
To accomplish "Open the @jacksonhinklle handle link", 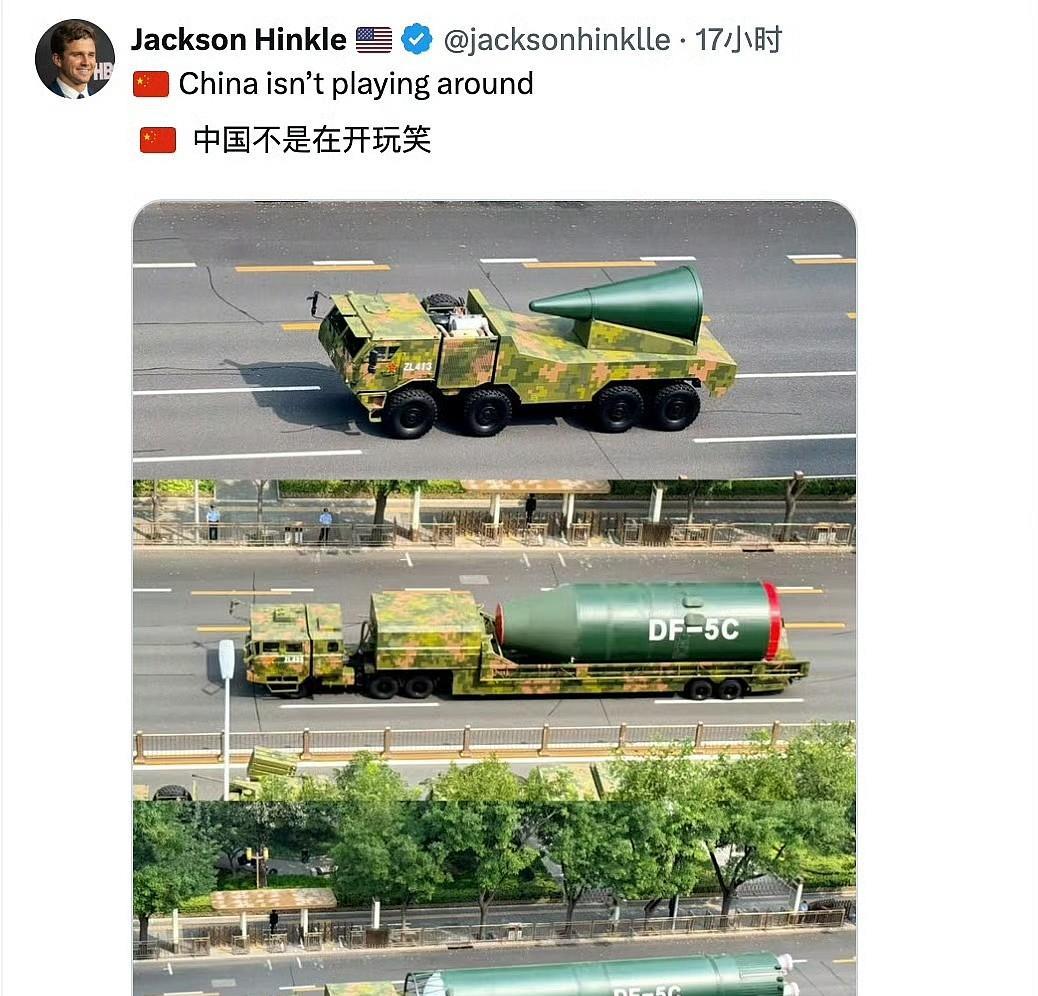I will tap(557, 40).
